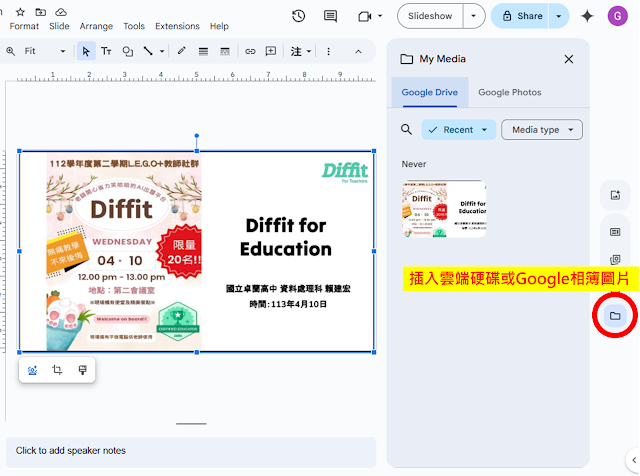Start a video call with the camera icon
This screenshot has width=640, height=476.
point(364,16)
